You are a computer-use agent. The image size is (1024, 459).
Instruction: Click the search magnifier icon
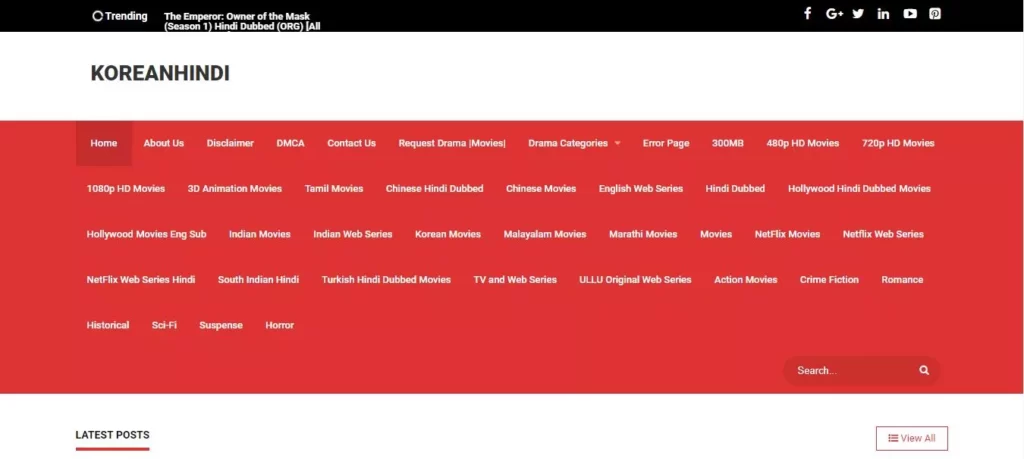924,370
